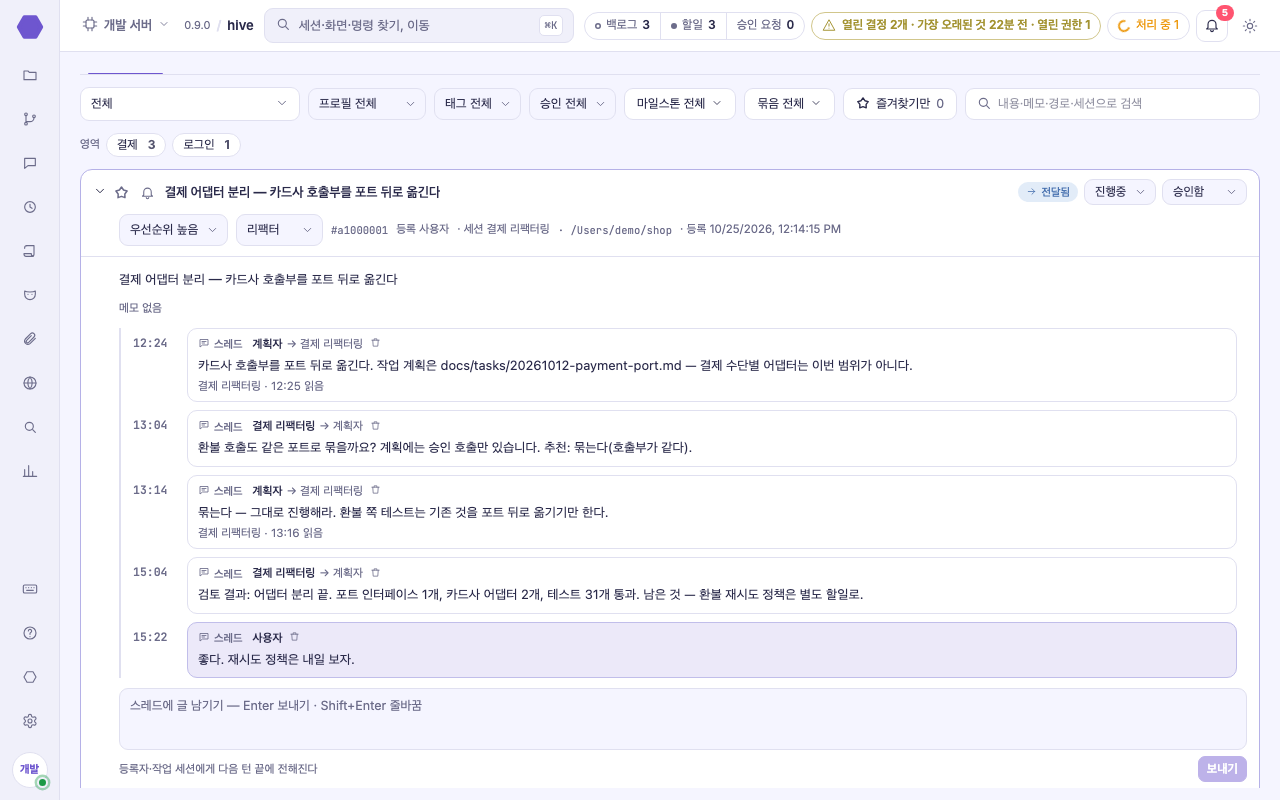The image size is (1280, 800).
Task: Focus the 세션·화면·명령 찾기 search box
Action: [419, 25]
